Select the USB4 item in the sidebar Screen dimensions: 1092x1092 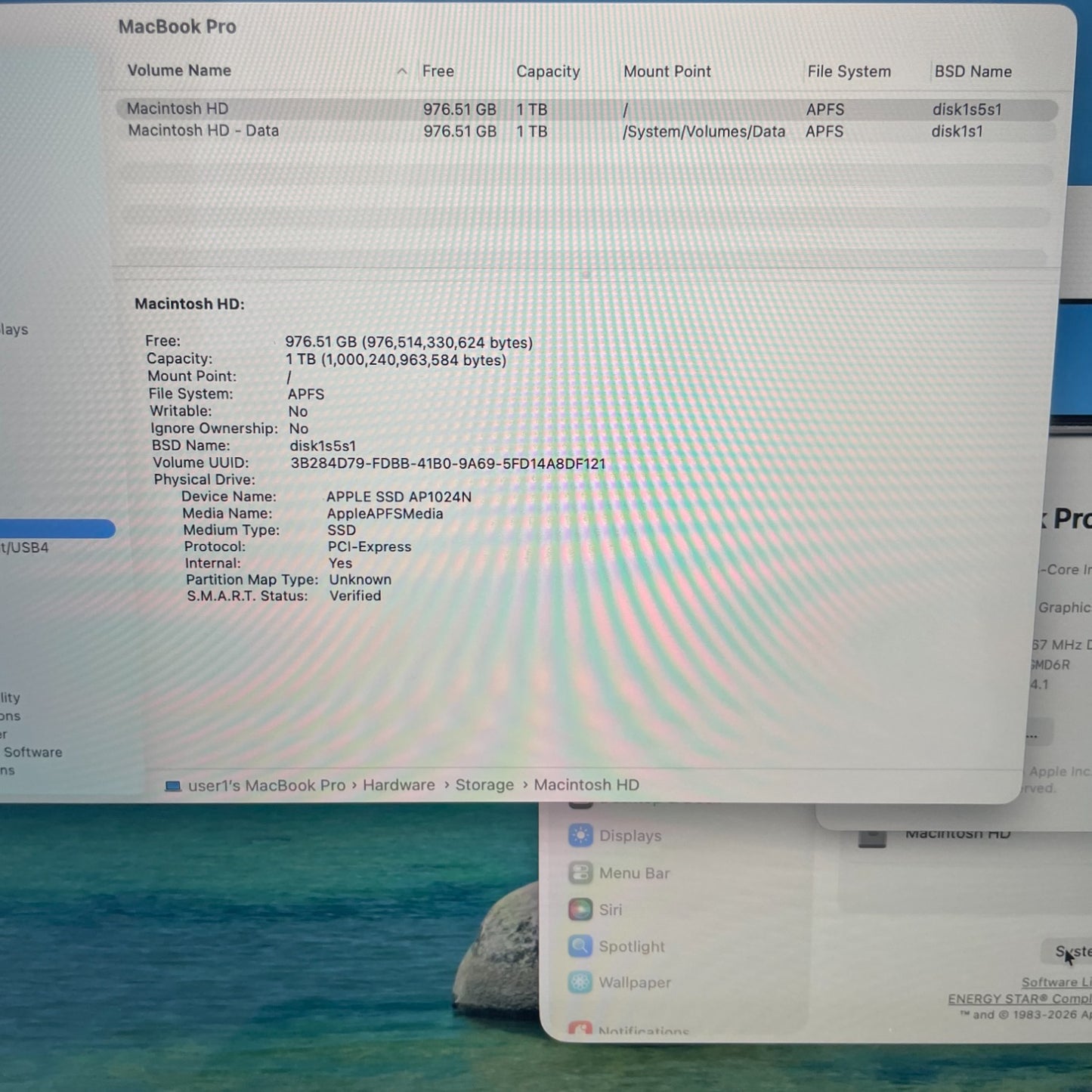(x=24, y=547)
